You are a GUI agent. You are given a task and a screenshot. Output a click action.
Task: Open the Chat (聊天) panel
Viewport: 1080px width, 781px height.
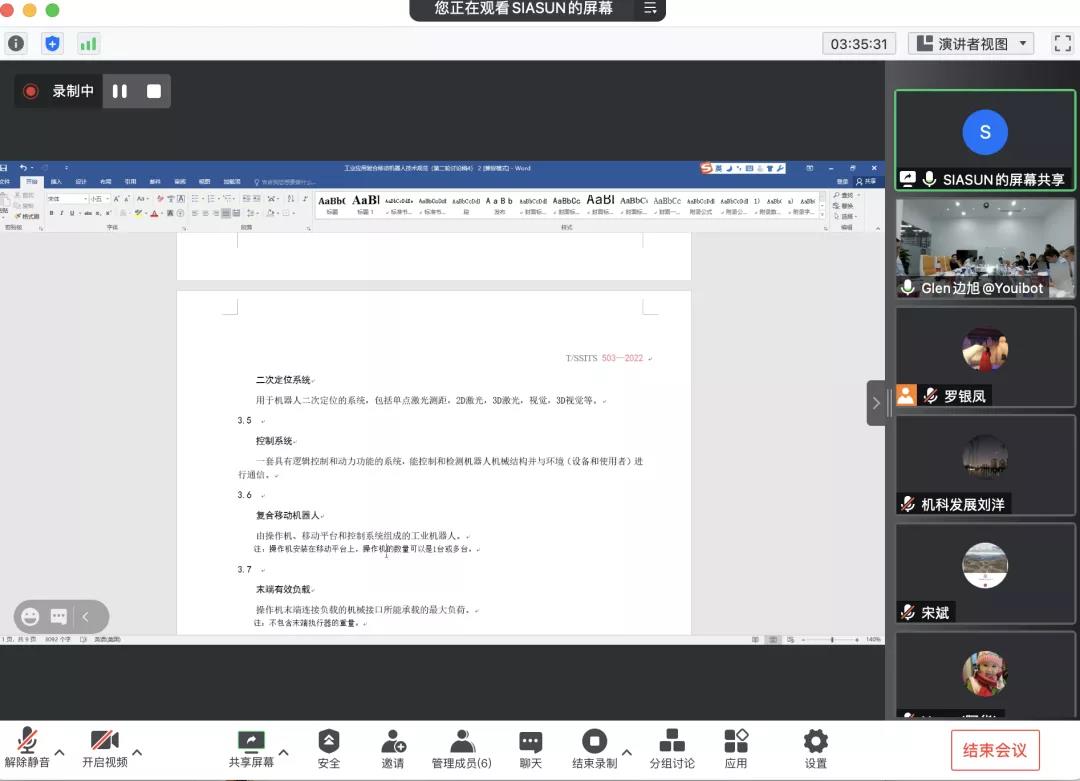click(530, 742)
